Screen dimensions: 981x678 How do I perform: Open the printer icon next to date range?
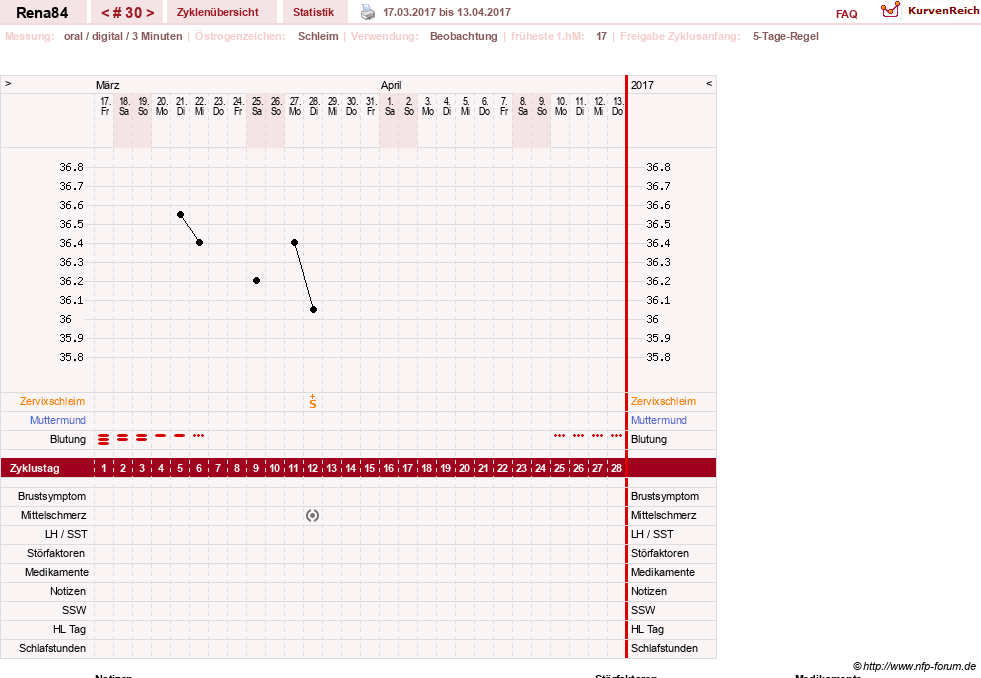368,12
